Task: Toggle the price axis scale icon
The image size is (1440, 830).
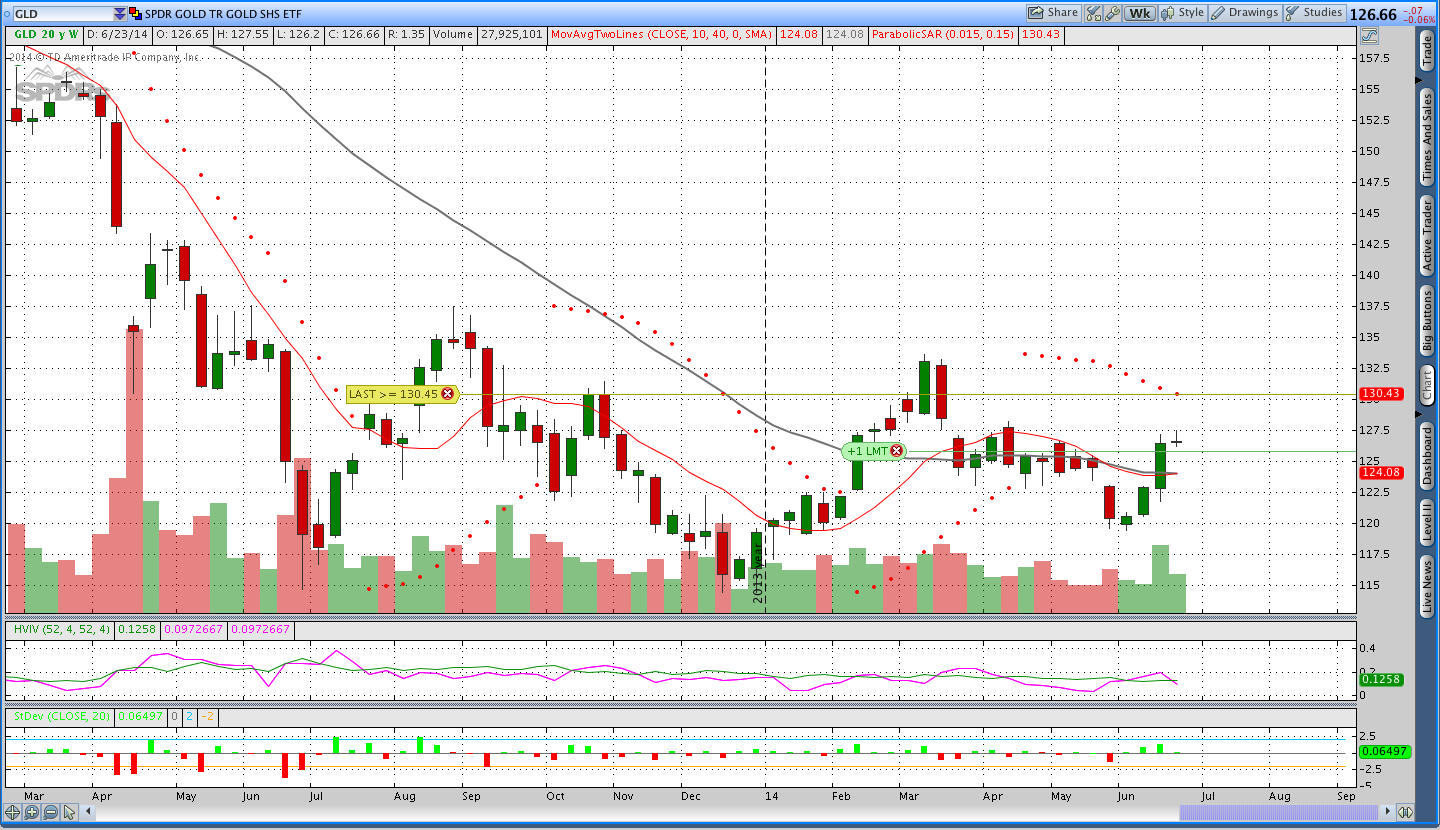Action: coord(1369,35)
